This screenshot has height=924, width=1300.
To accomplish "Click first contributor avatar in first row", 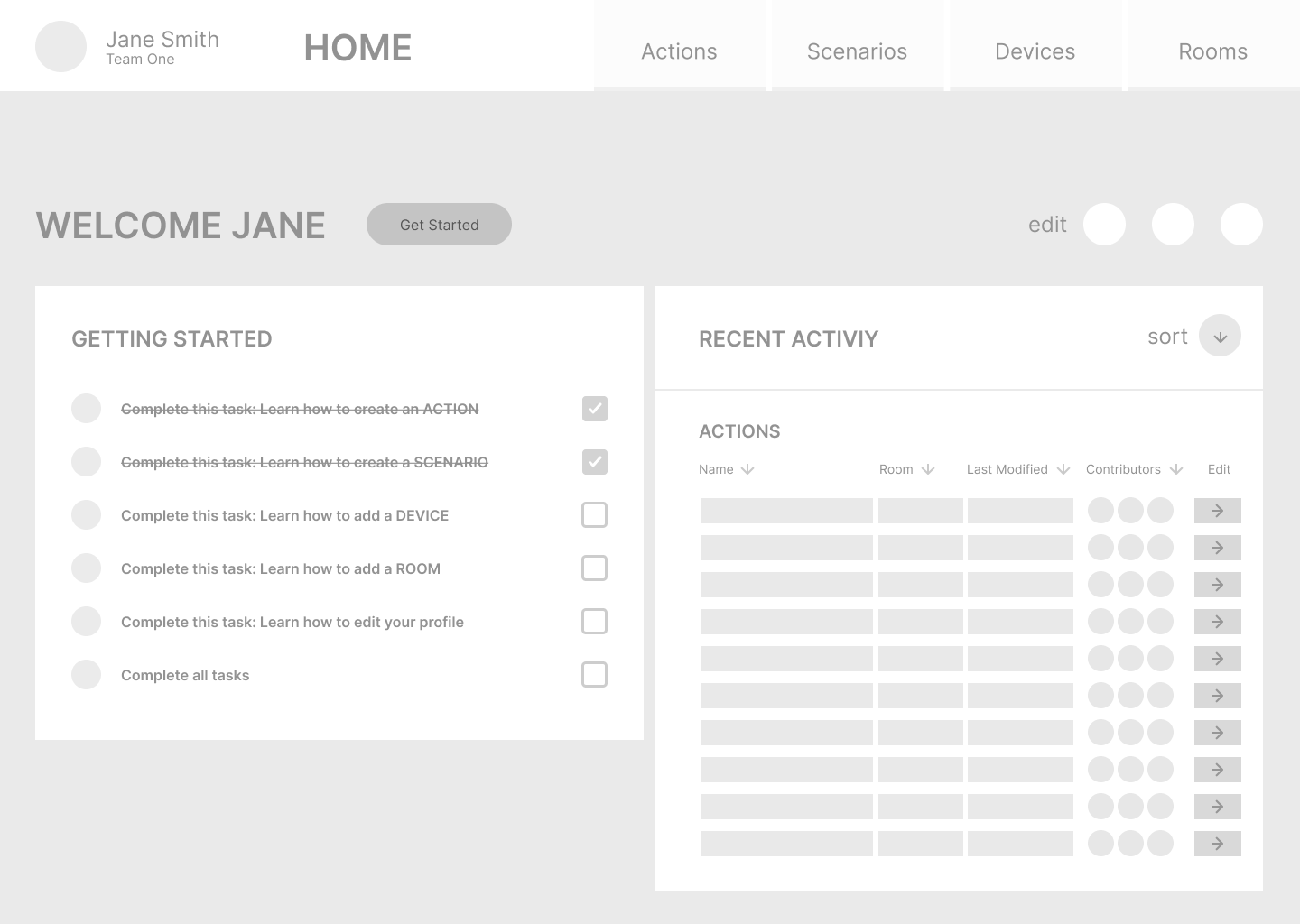I will click(x=1100, y=511).
